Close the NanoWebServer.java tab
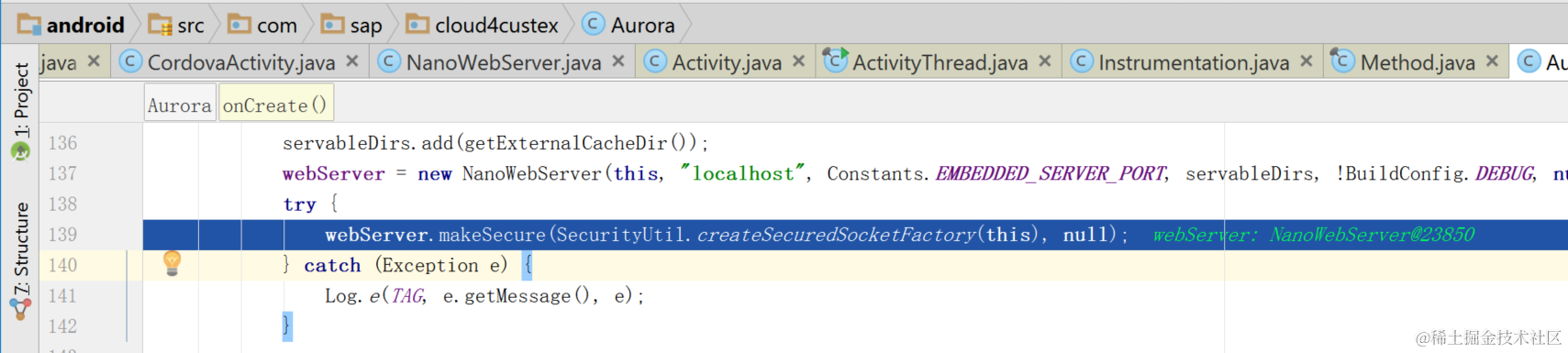 pyautogui.click(x=618, y=61)
